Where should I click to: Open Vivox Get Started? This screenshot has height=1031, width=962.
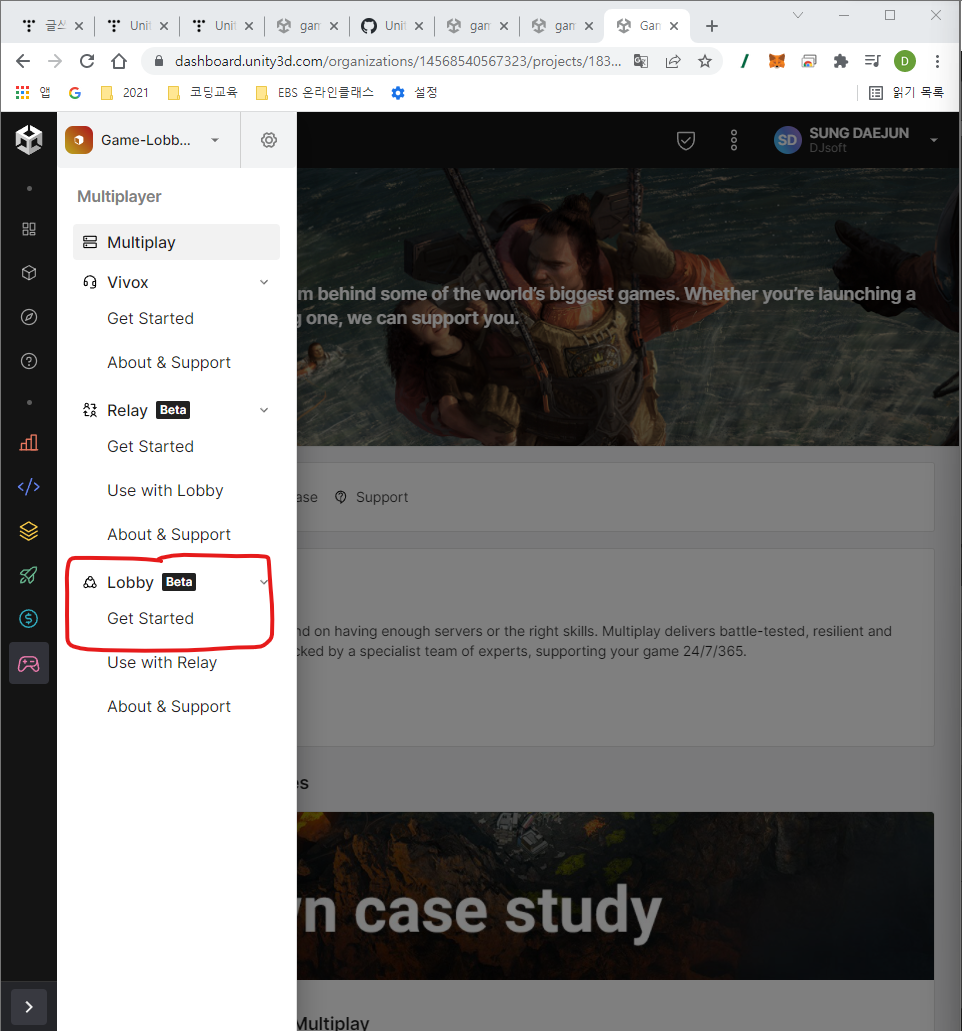coord(151,318)
